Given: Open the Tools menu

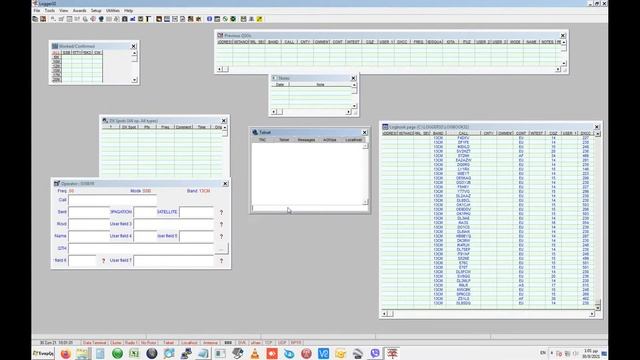Looking at the screenshot, I should point(50,11).
